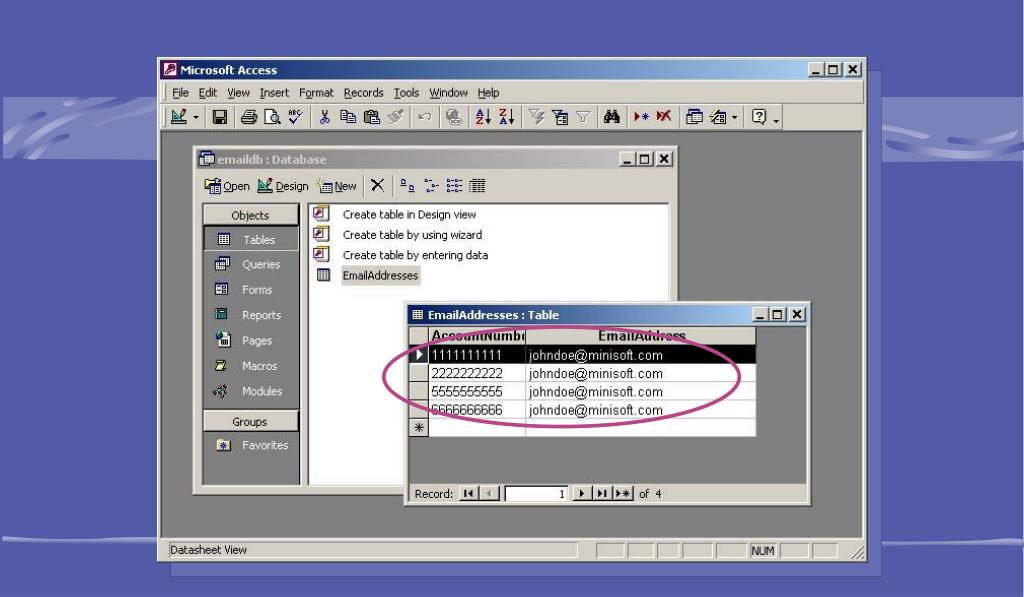Screen dimensions: 1024x597
Task: Click the Undo arrow icon
Action: (x=424, y=117)
